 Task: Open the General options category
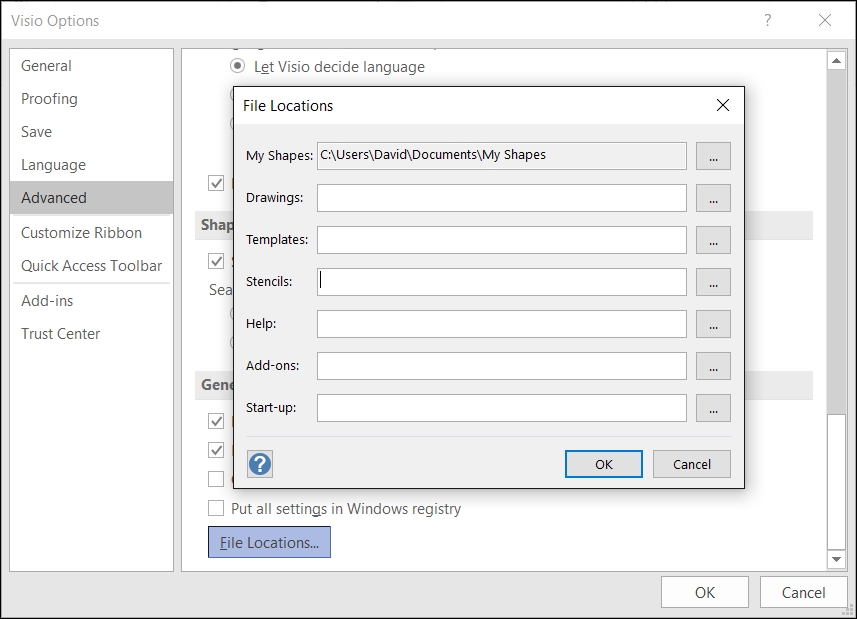(91, 66)
